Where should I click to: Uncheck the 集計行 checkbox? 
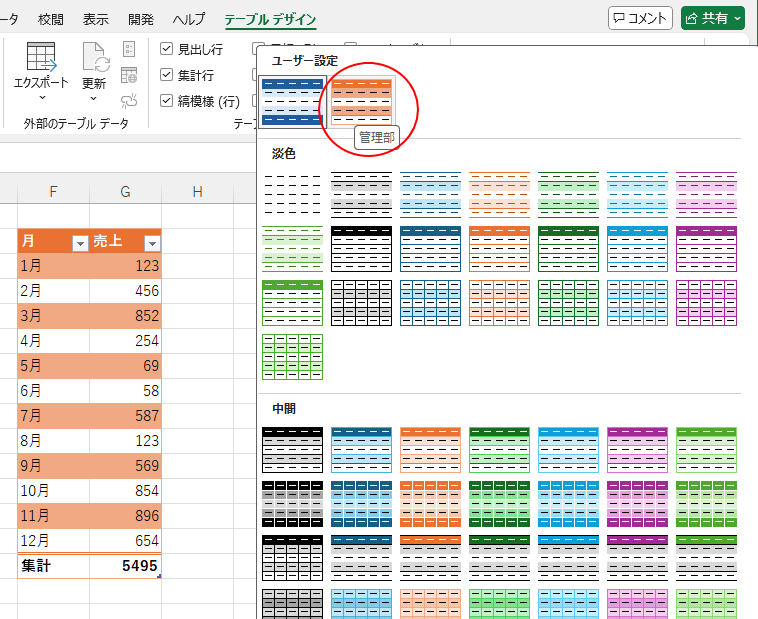pyautogui.click(x=167, y=75)
